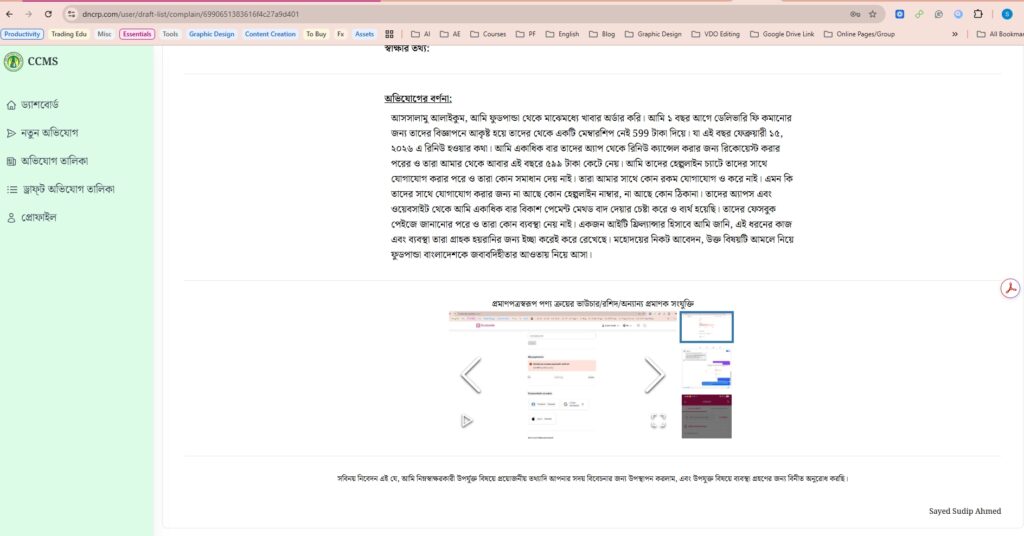
Task: Bookmark this page with the star icon
Action: coord(873,14)
